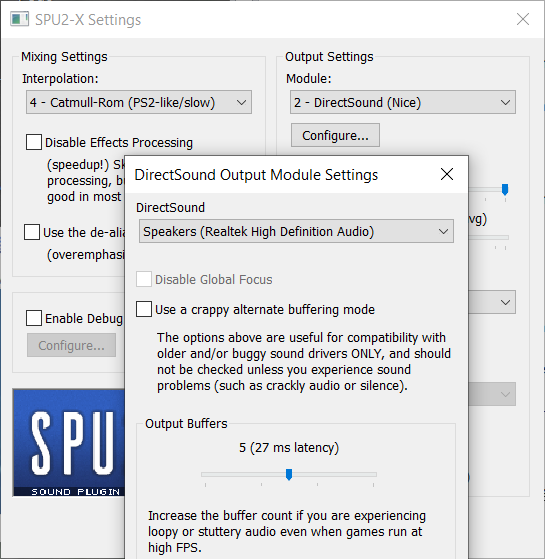Click the SPU2-X Settings window icon
Image resolution: width=545 pixels, height=559 pixels.
pyautogui.click(x=19, y=19)
